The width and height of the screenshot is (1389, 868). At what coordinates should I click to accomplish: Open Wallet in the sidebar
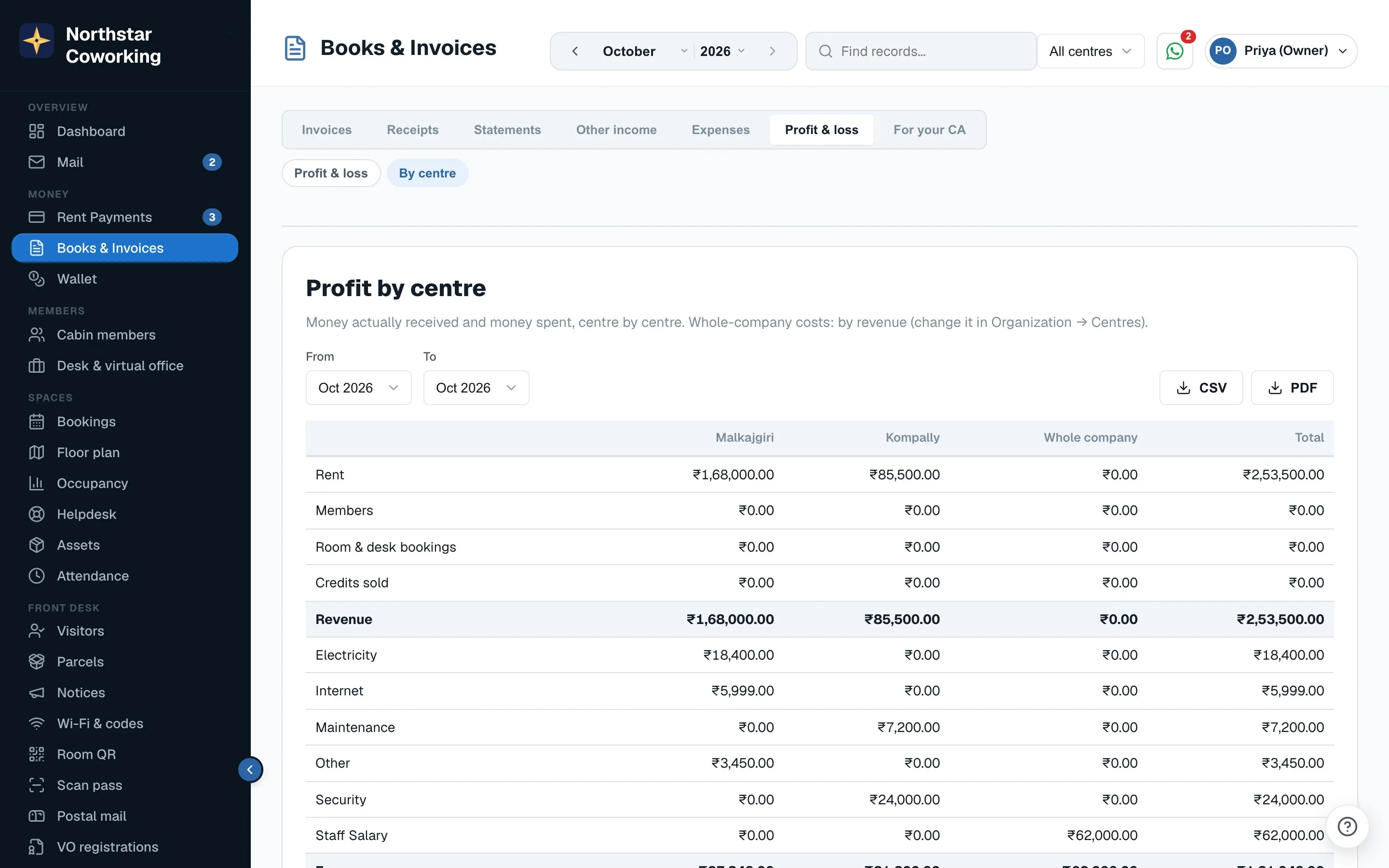pyautogui.click(x=124, y=279)
